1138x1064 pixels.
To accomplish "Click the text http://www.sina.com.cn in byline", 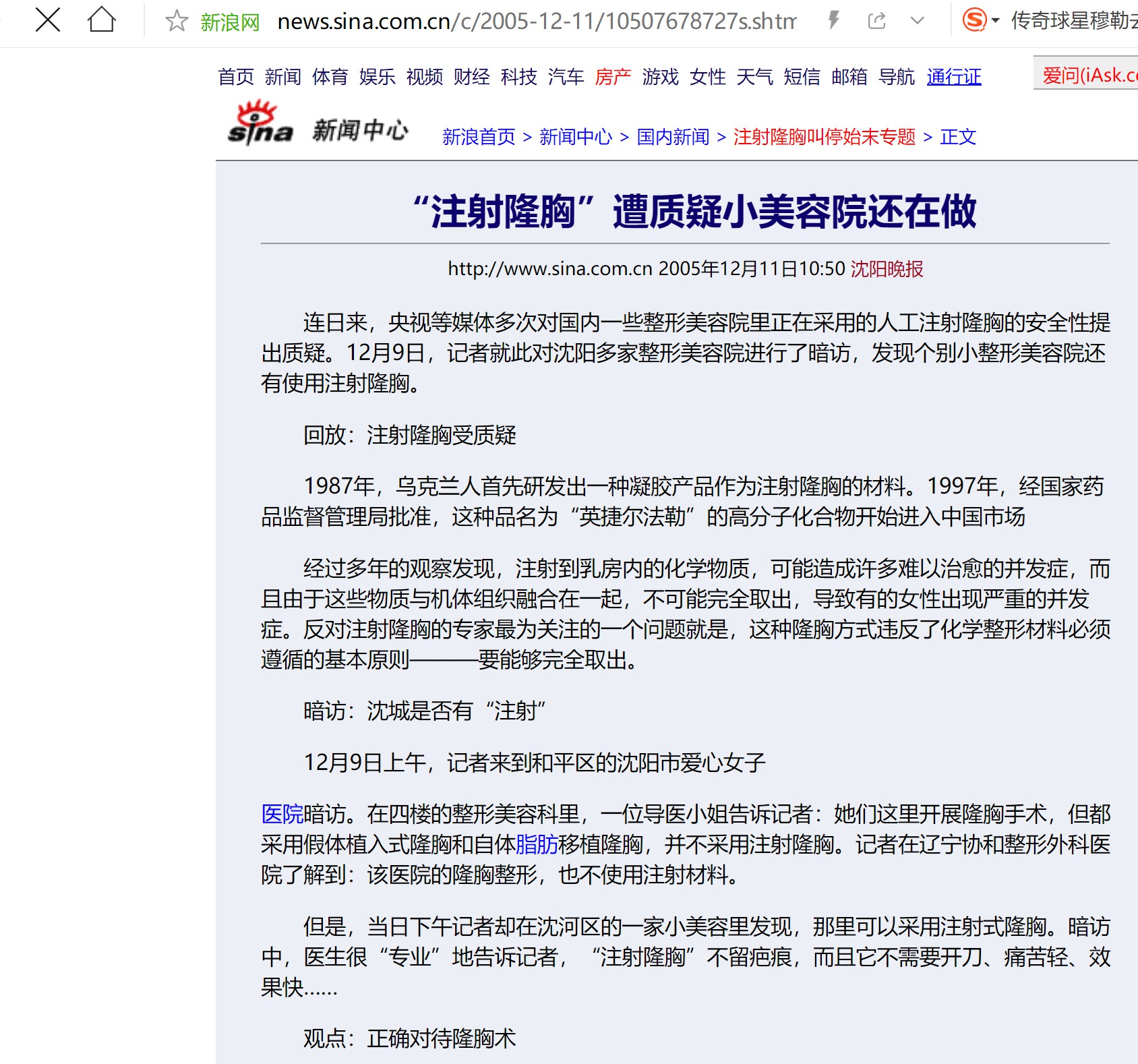I will (x=550, y=269).
